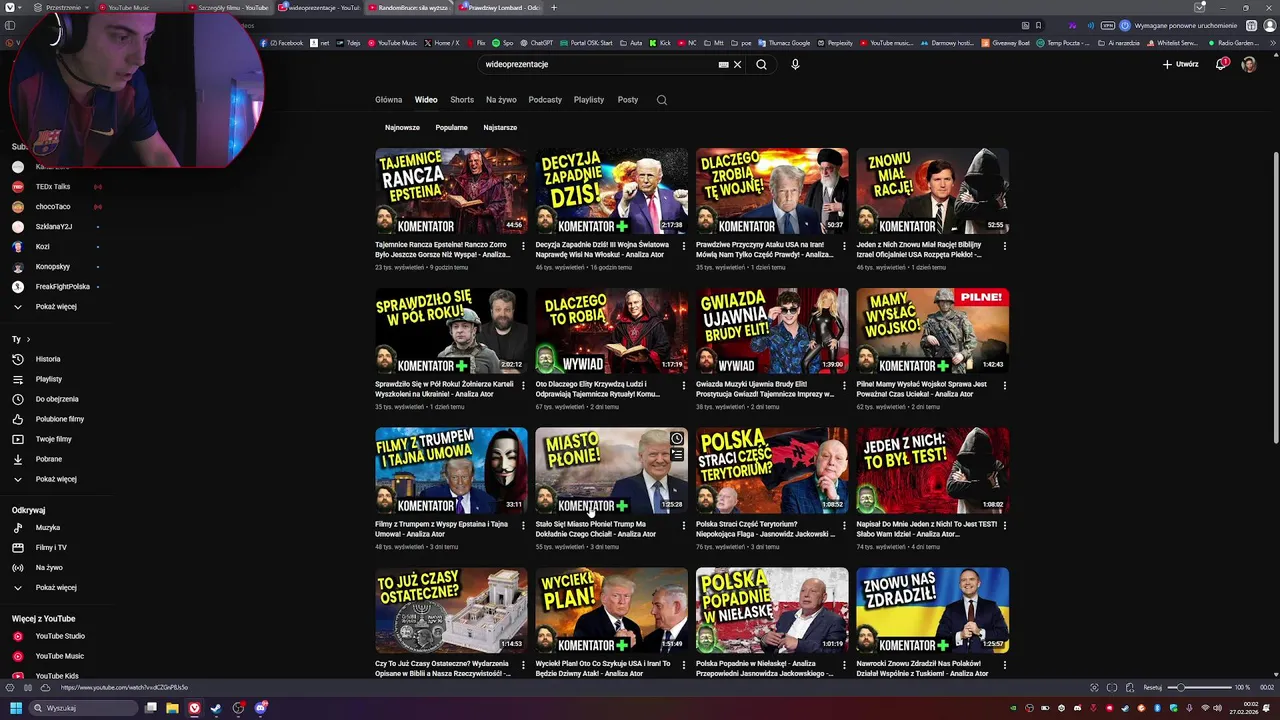The height and width of the screenshot is (720, 1280).
Task: Open Steam from the taskbar
Action: pos(216,708)
